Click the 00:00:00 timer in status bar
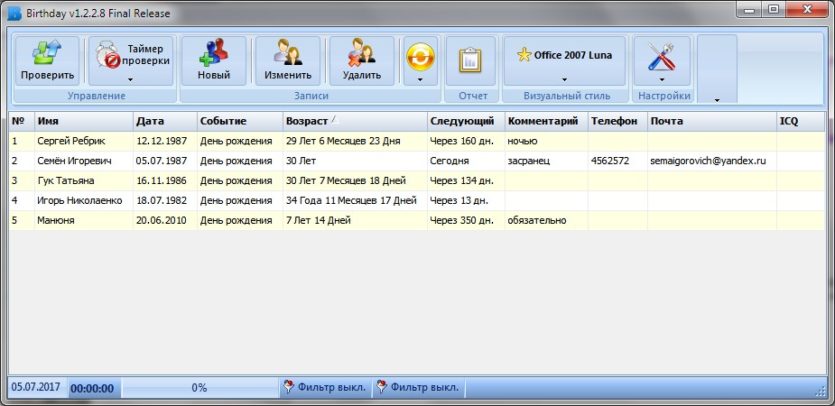Image resolution: width=835 pixels, height=406 pixels. [92, 388]
